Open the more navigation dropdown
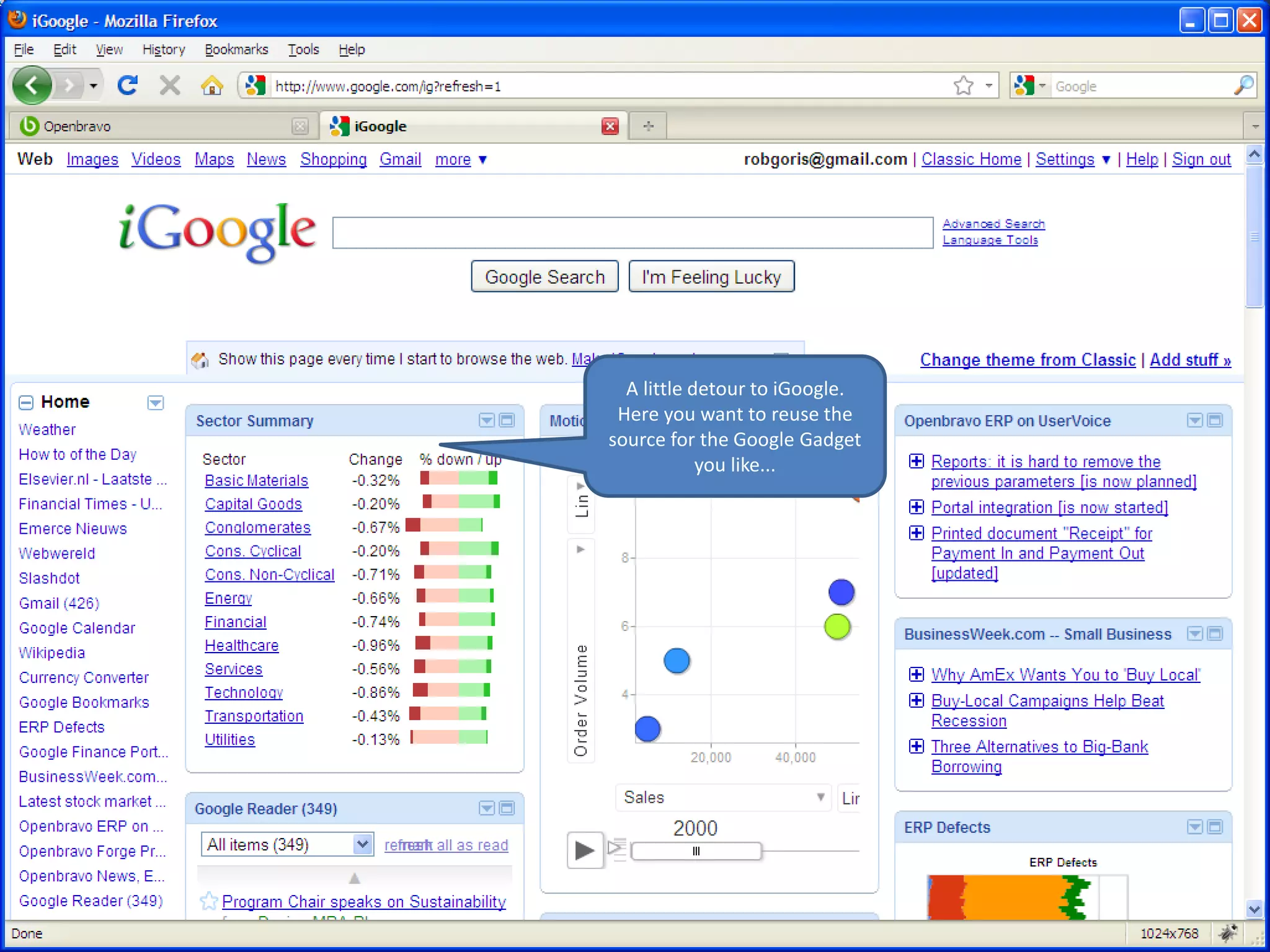Image resolution: width=1270 pixels, height=952 pixels. tap(461, 160)
